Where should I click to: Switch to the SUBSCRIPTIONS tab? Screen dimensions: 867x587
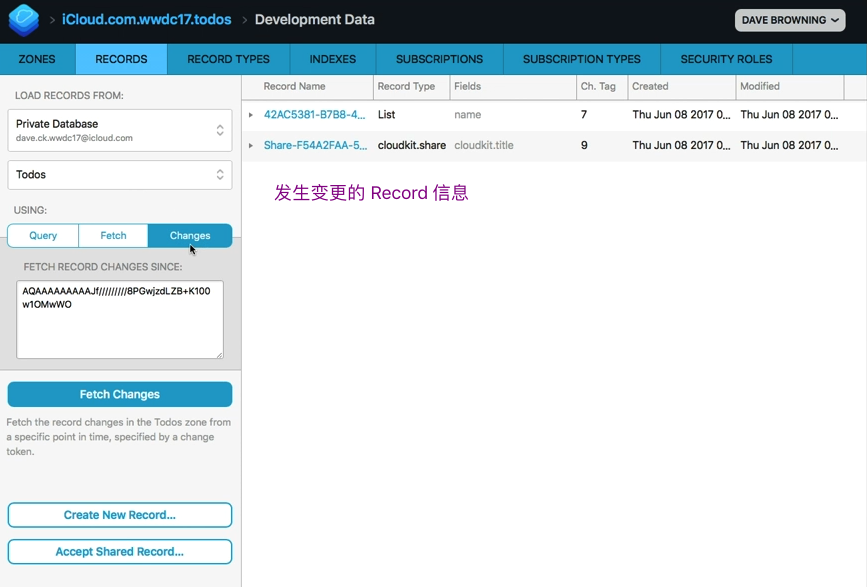point(440,59)
